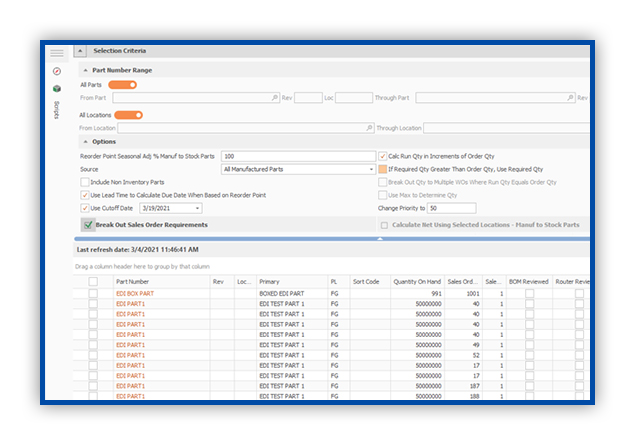Collapse the Selection Criteria panel
Screen dimensions: 635x445
coord(80,51)
